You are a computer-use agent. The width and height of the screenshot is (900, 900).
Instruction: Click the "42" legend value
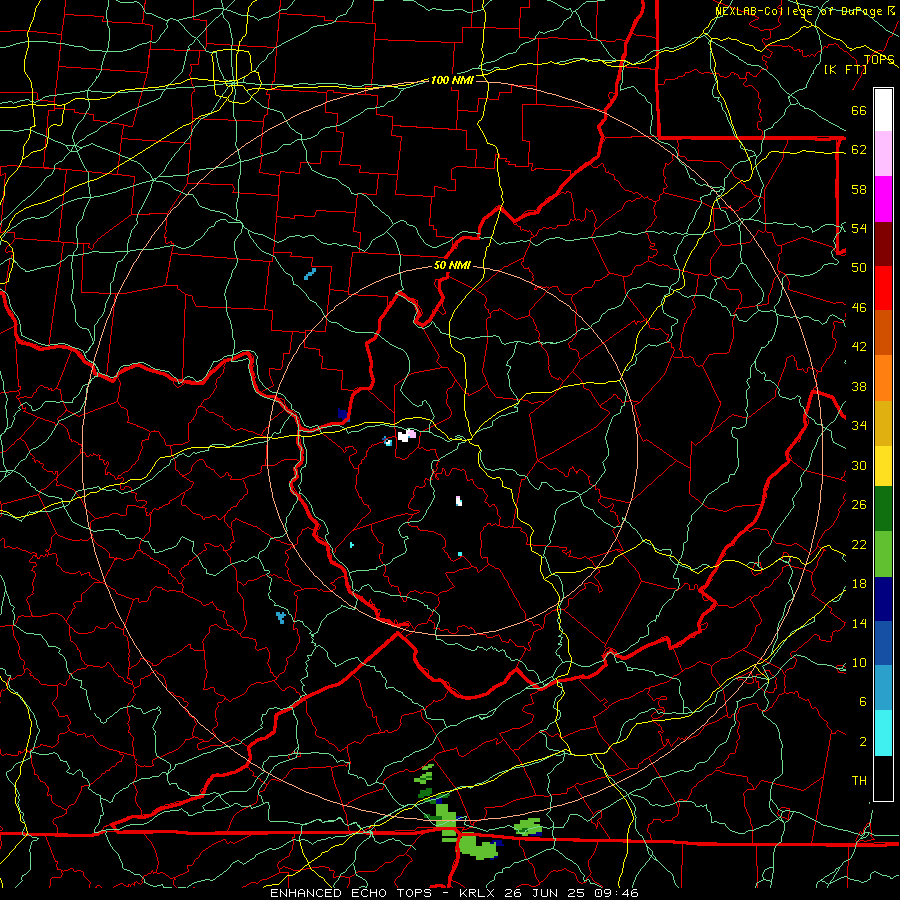click(859, 347)
